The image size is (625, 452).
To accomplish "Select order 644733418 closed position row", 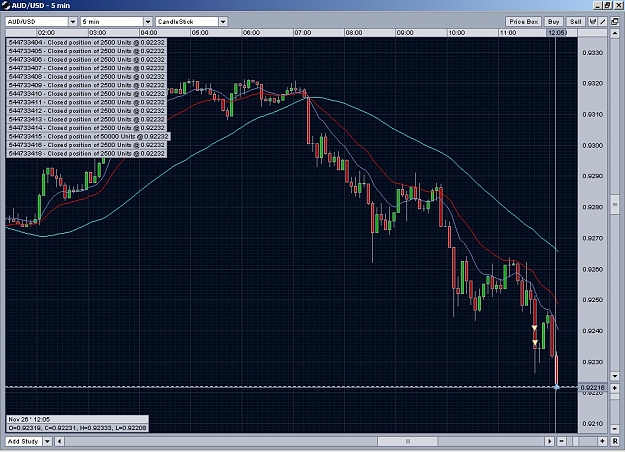I will click(86, 153).
